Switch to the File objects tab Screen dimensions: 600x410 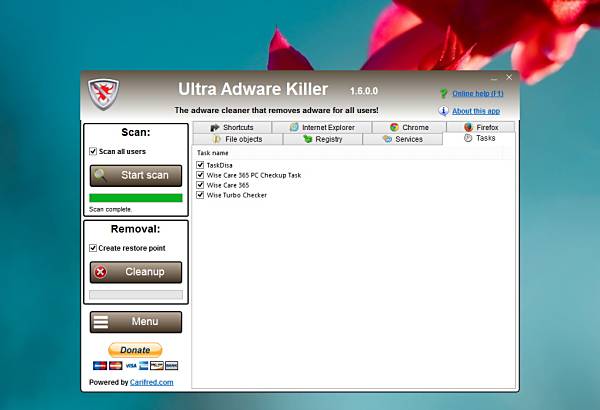[x=238, y=139]
